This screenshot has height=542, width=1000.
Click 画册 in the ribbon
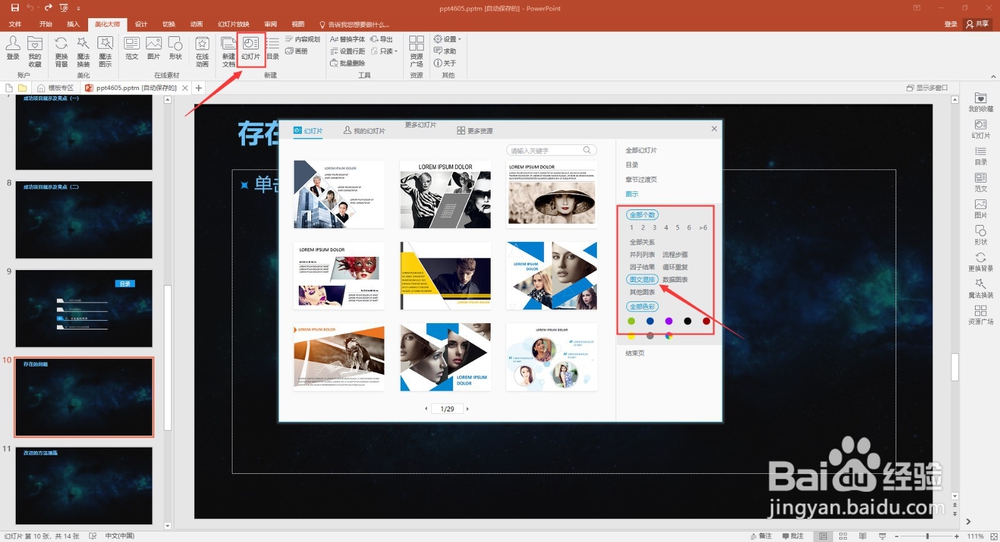(297, 51)
